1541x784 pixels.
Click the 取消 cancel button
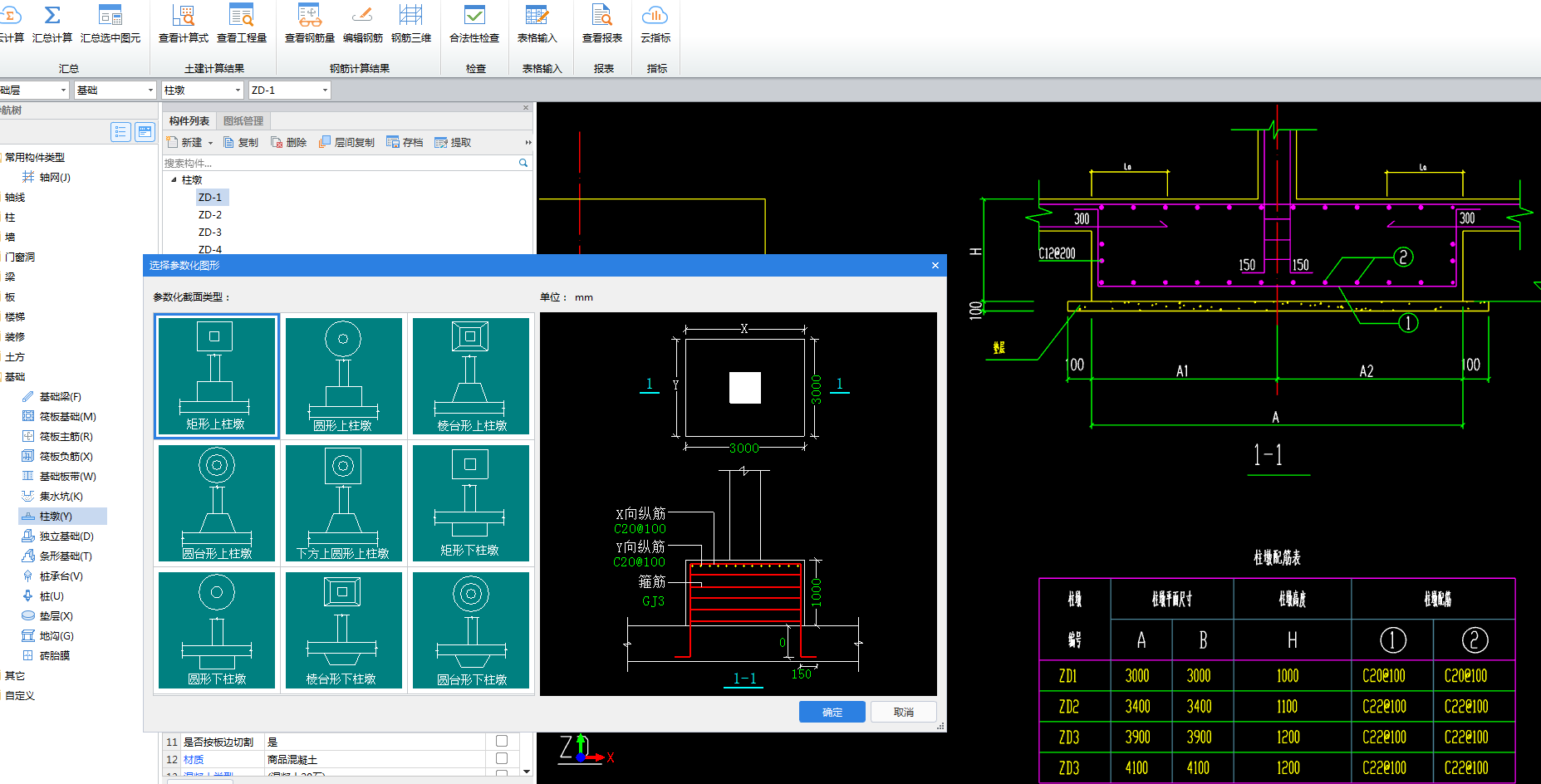904,712
